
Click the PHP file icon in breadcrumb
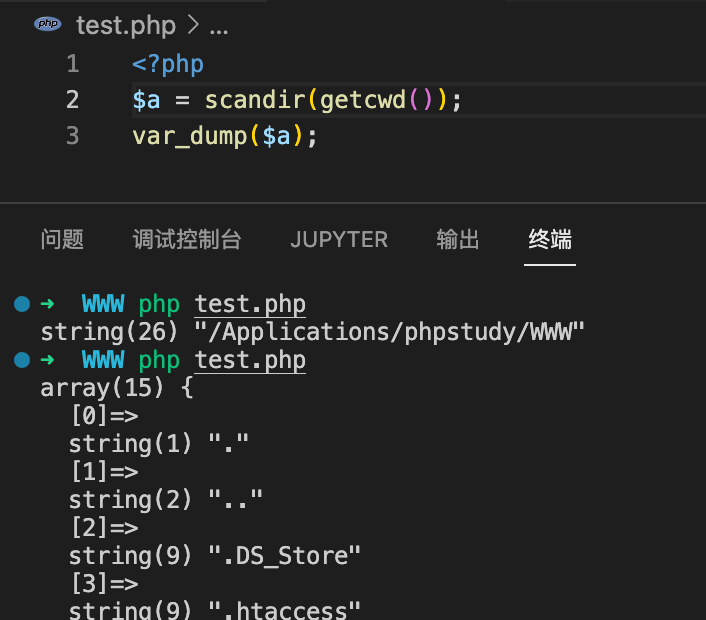(x=48, y=23)
